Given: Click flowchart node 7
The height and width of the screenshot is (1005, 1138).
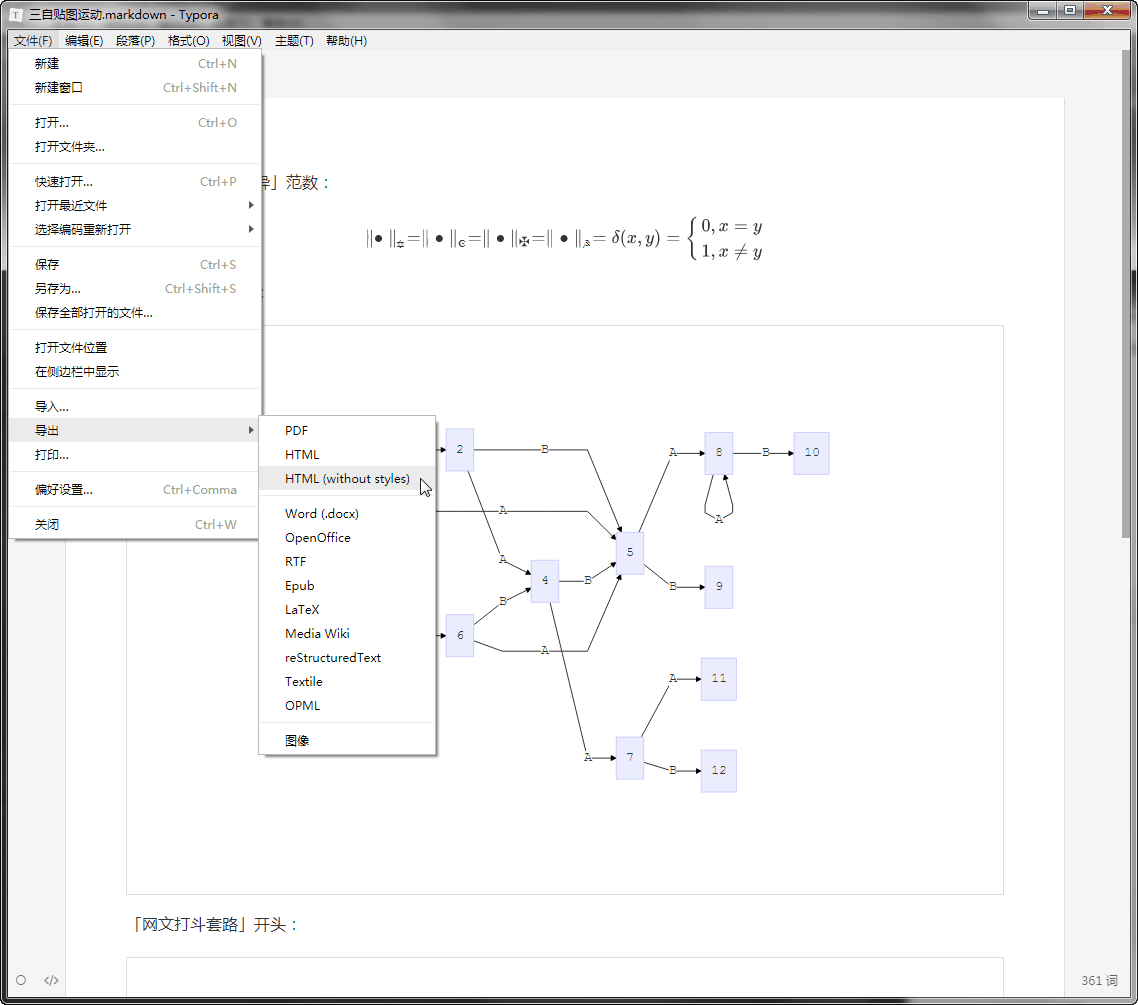Looking at the screenshot, I should [x=630, y=758].
